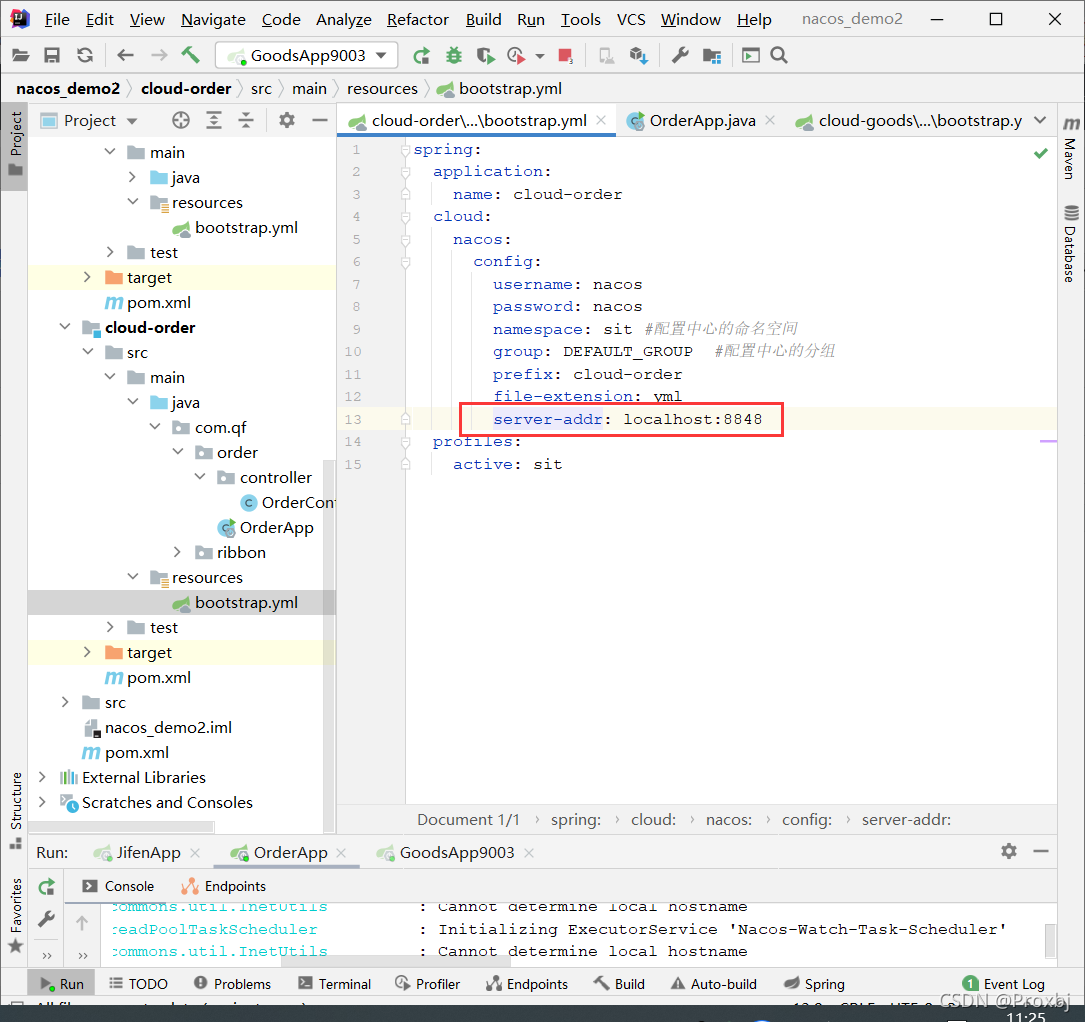Run with coverage shield icon

(x=486, y=55)
